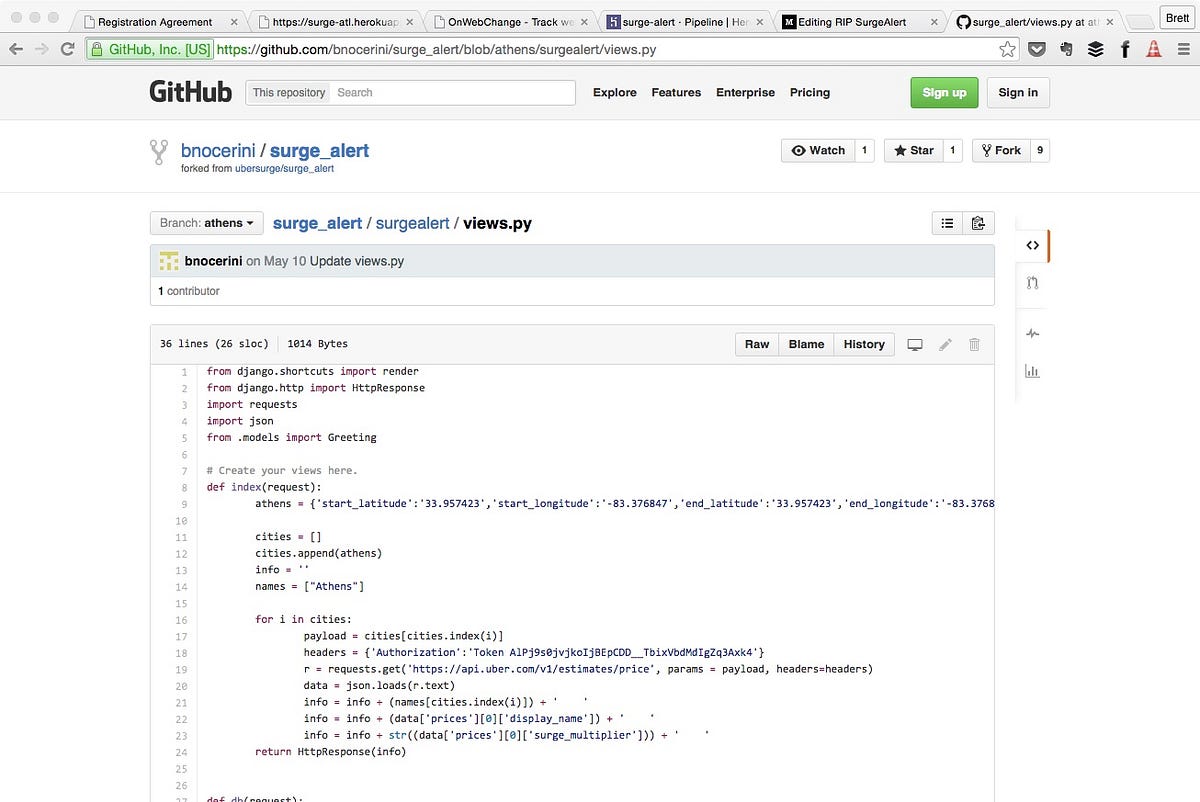Click the orange cone extension icon

1153,49
